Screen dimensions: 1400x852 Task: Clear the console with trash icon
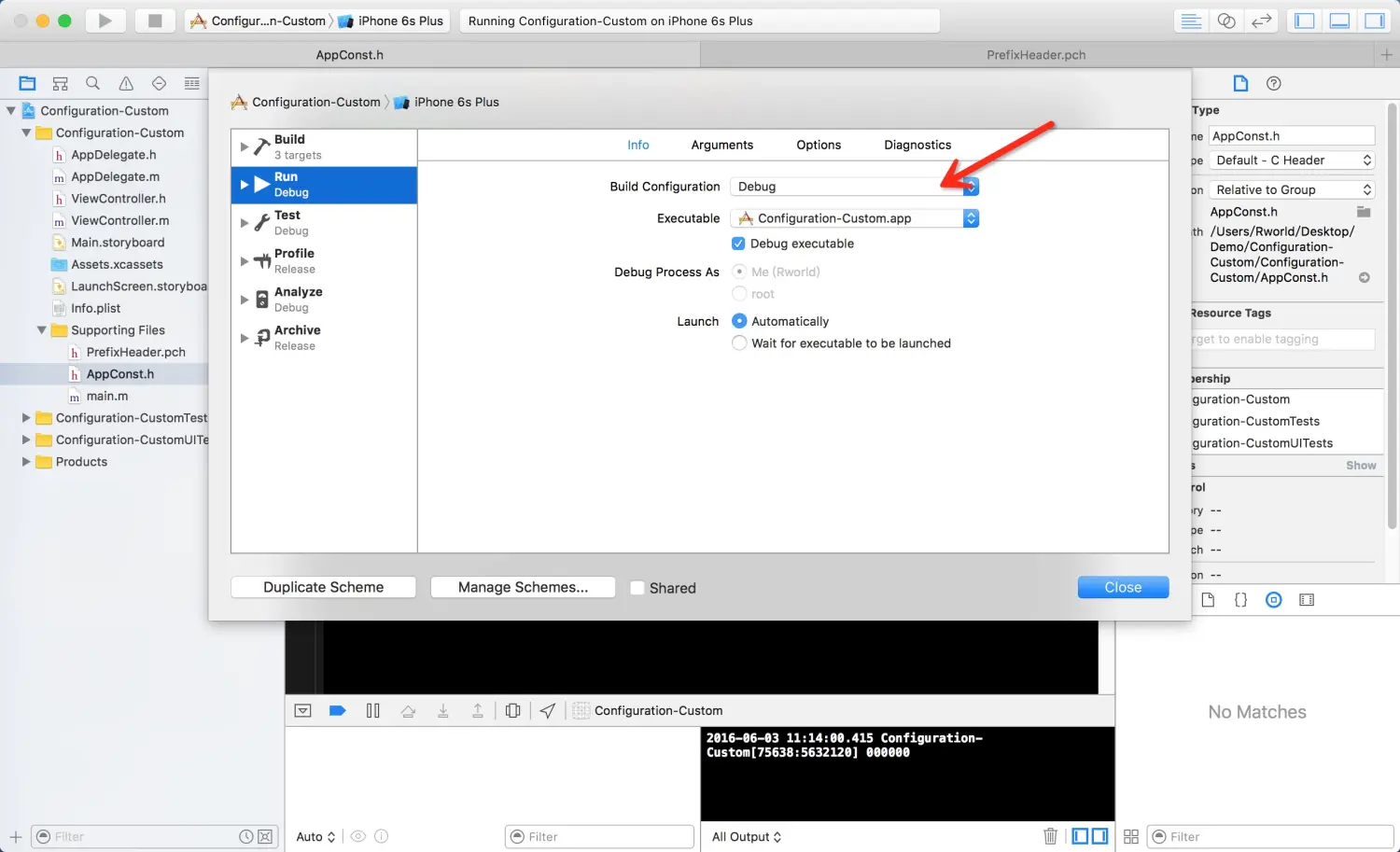click(x=1050, y=836)
